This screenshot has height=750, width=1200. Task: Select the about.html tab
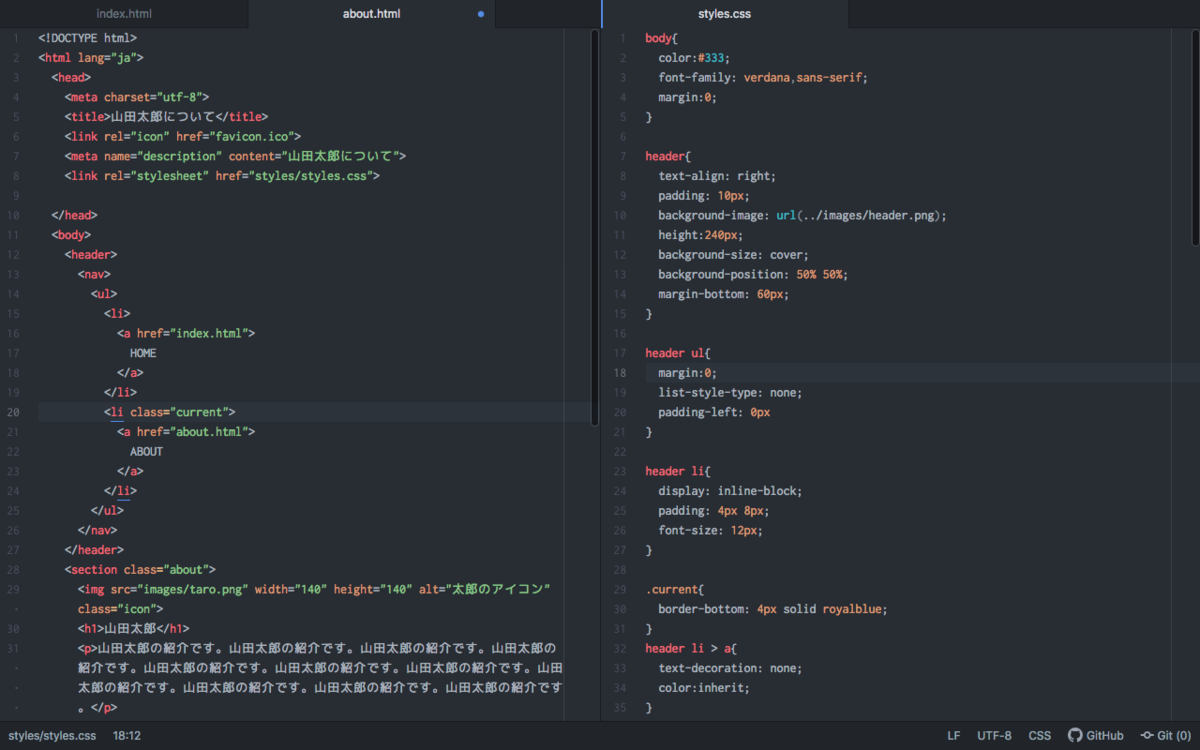click(x=371, y=14)
